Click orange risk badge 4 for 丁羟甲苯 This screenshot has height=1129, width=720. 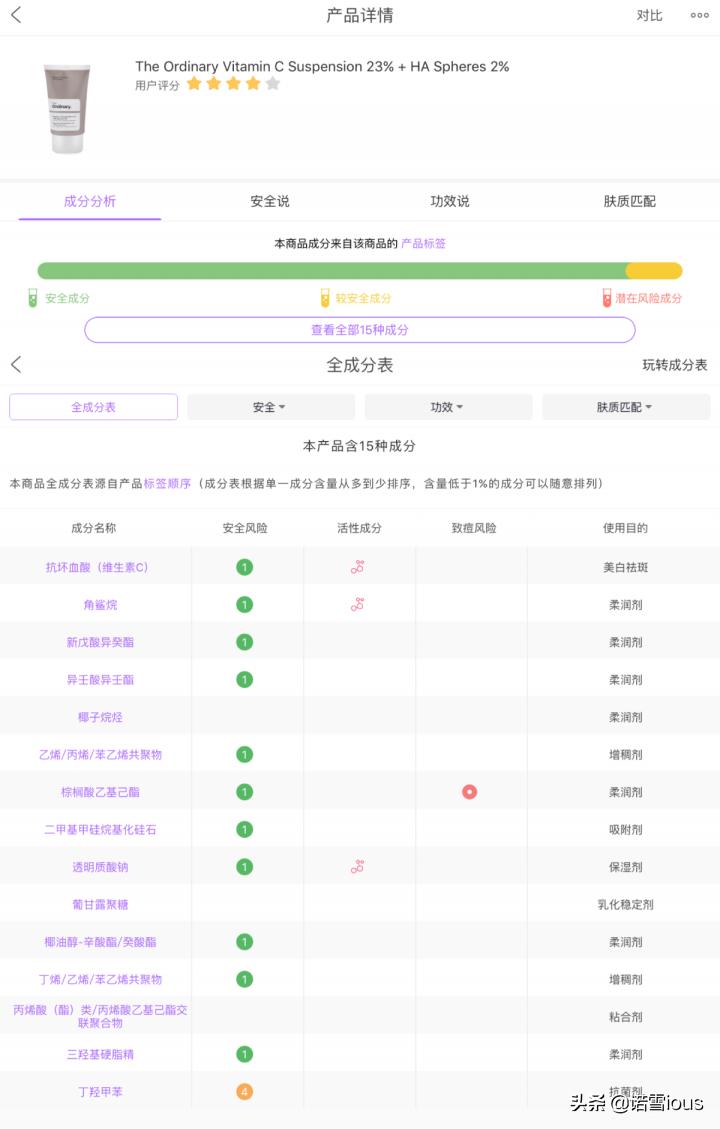pyautogui.click(x=245, y=1092)
